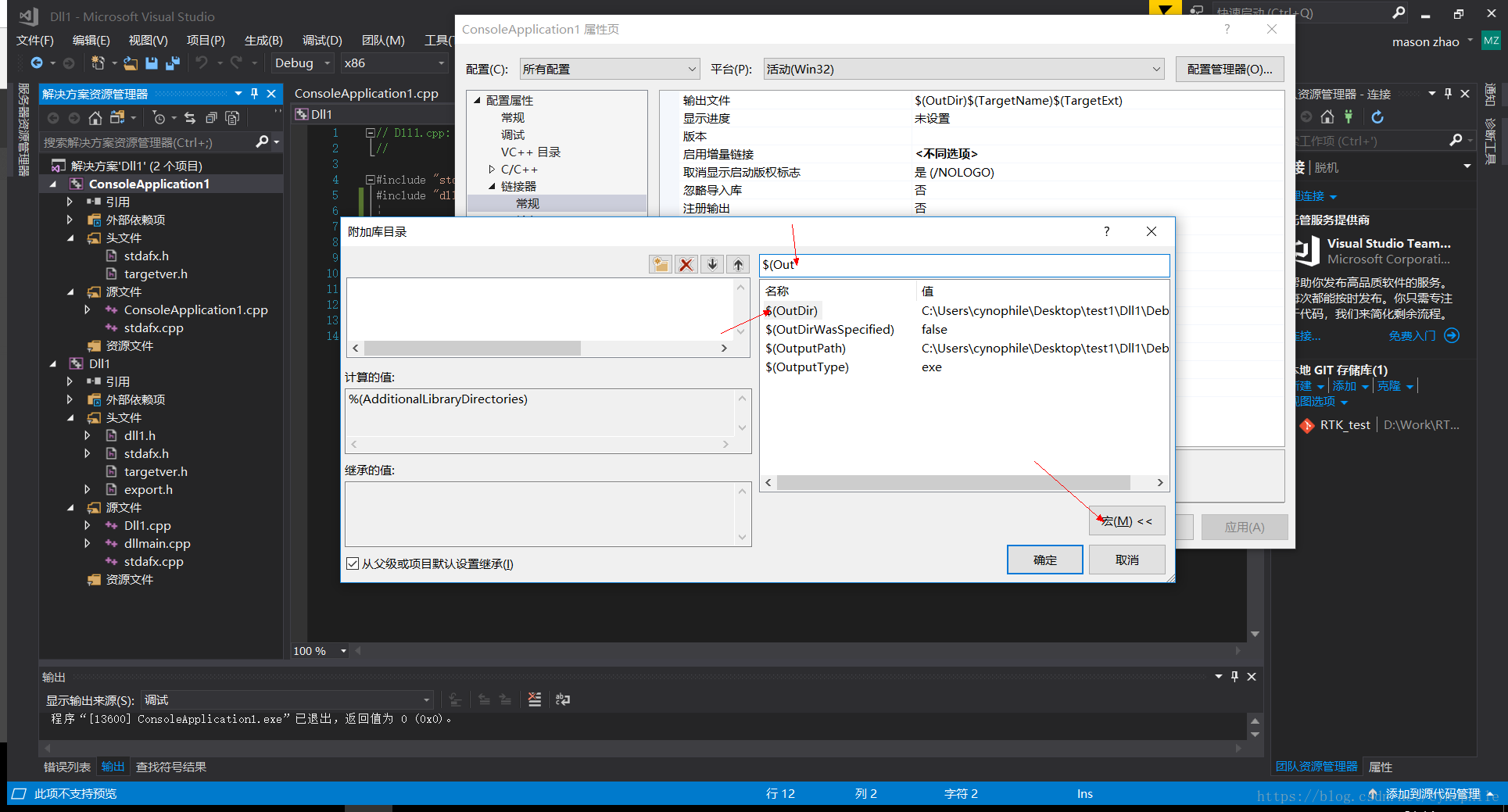Expand the dll1.h file node
1508x812 pixels.
(88, 435)
